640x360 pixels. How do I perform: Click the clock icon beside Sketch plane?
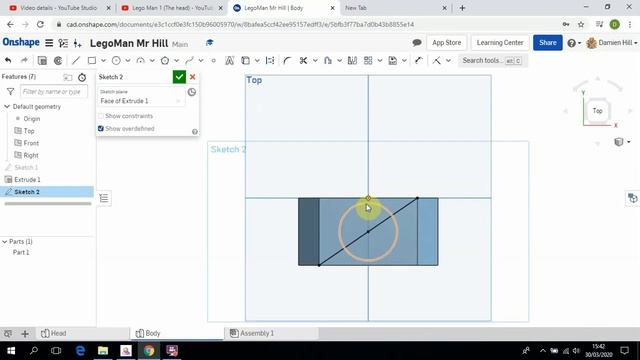(x=192, y=92)
